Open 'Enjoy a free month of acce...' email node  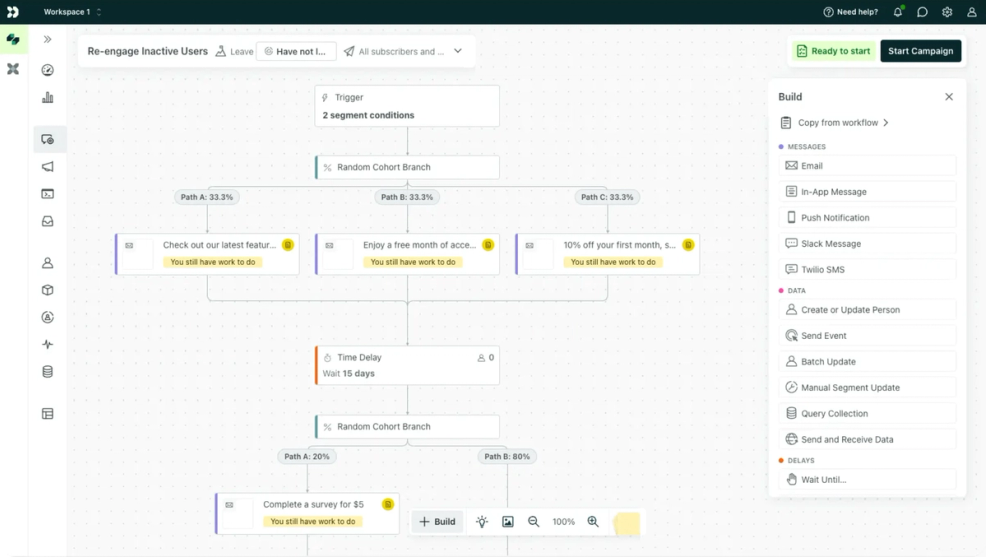[407, 254]
